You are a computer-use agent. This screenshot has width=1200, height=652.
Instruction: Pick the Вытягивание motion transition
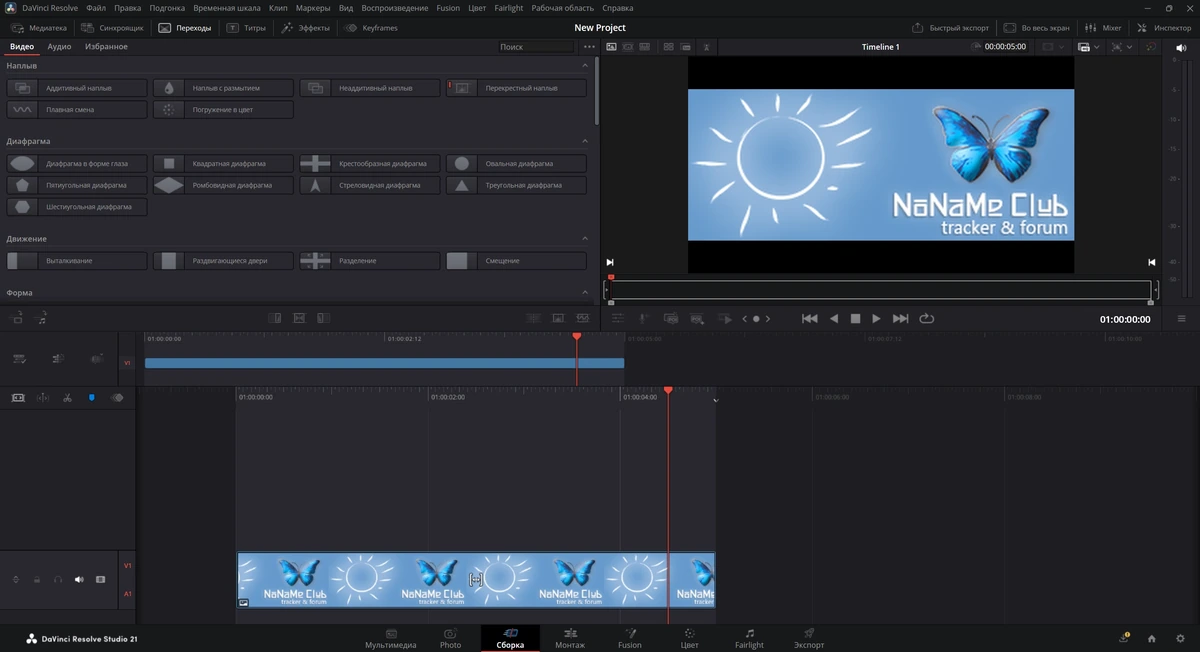click(77, 260)
